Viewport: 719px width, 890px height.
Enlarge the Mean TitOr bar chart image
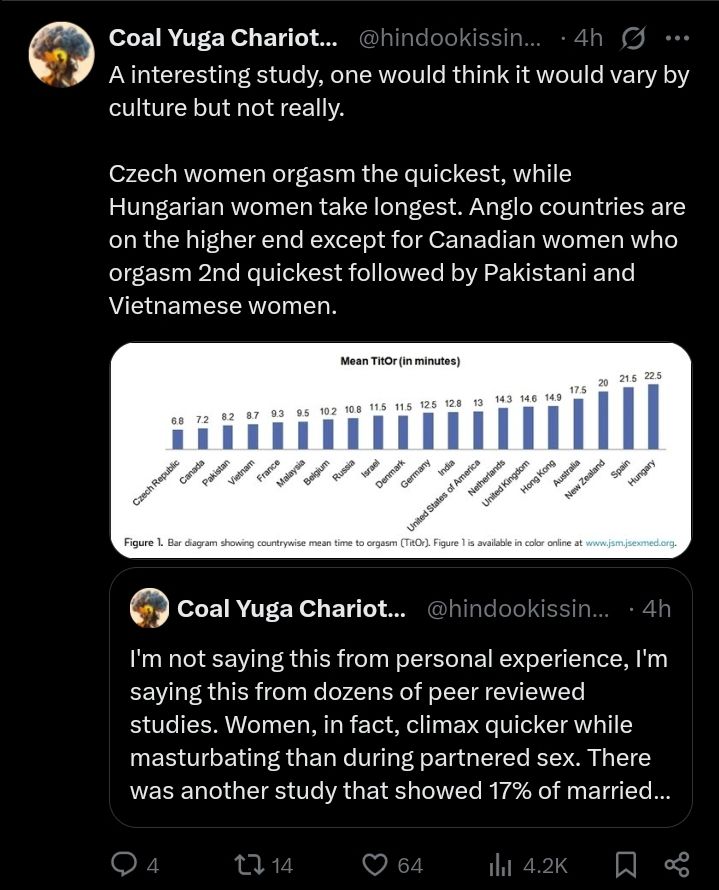(400, 440)
